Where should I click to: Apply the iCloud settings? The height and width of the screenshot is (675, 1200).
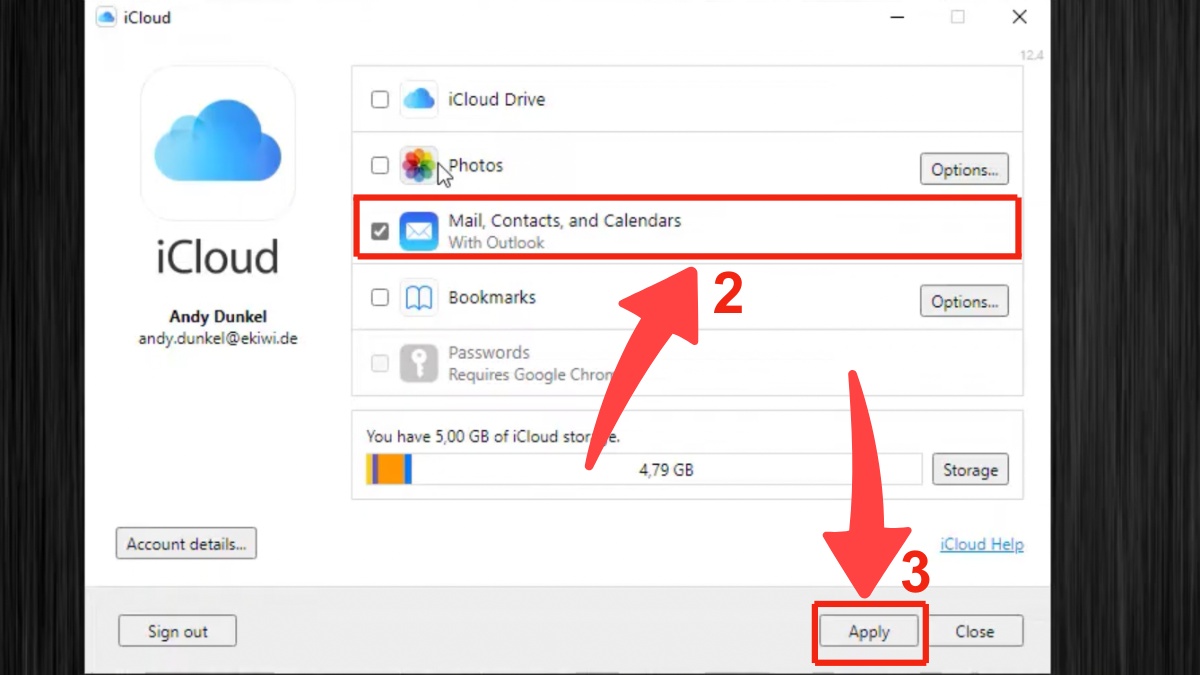(869, 631)
